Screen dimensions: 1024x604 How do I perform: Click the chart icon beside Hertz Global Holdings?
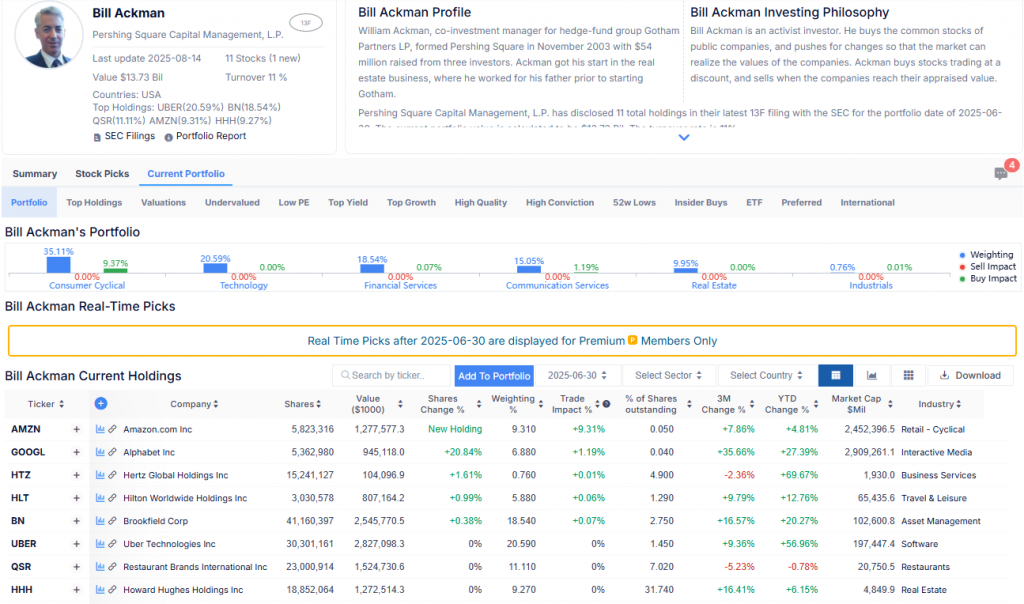[100, 475]
